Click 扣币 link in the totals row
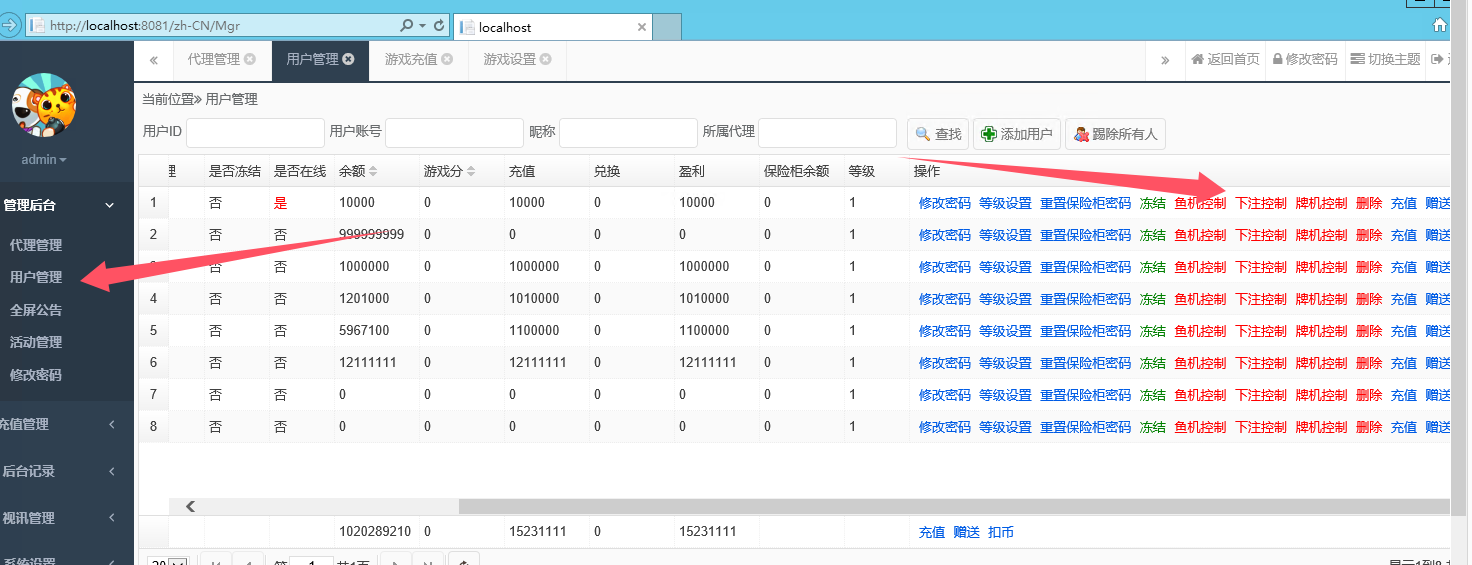This screenshot has width=1472, height=565. point(1001,532)
